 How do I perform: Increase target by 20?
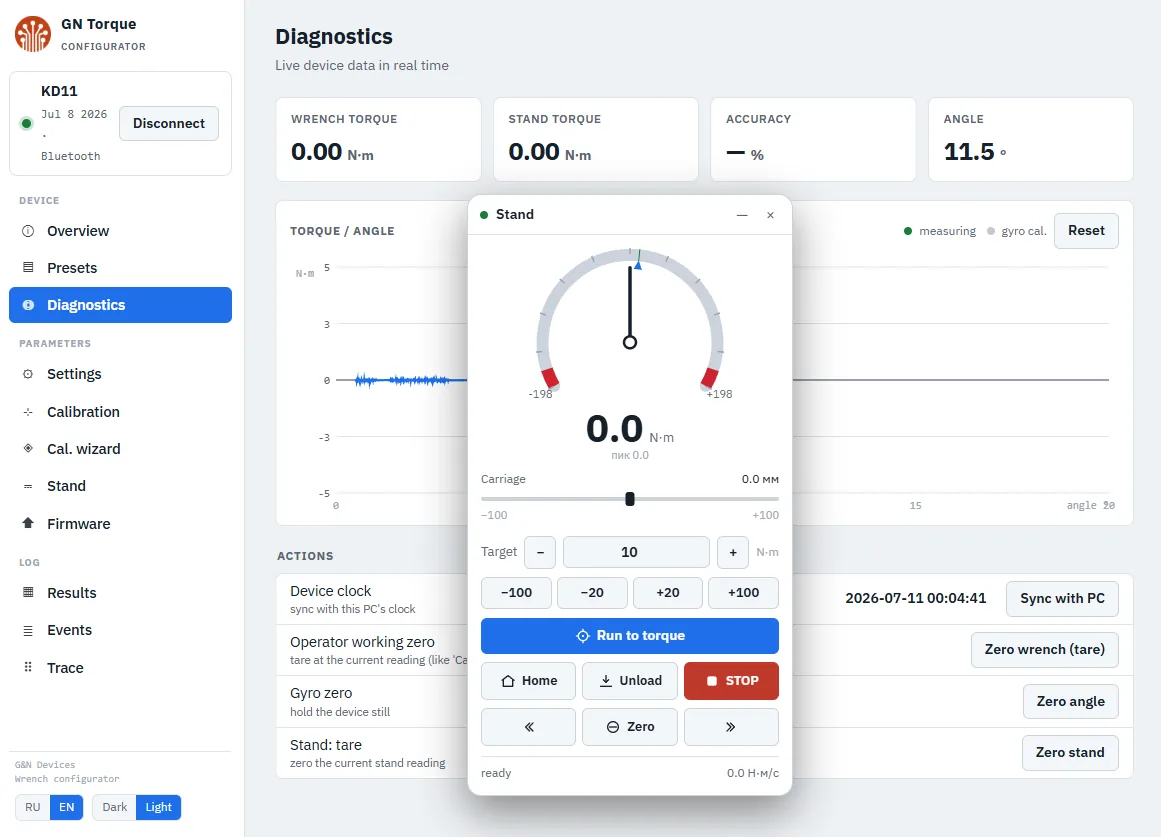tap(668, 593)
